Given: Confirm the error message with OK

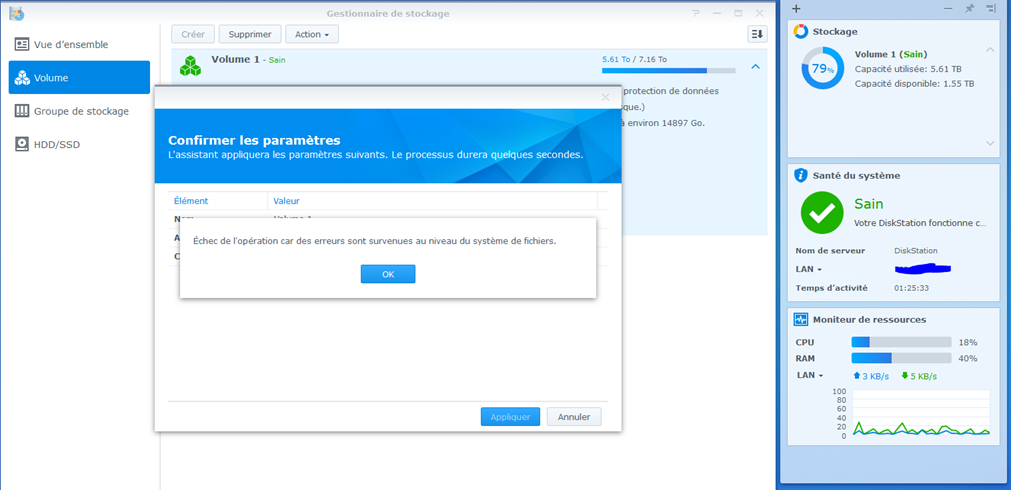Looking at the screenshot, I should pos(388,274).
